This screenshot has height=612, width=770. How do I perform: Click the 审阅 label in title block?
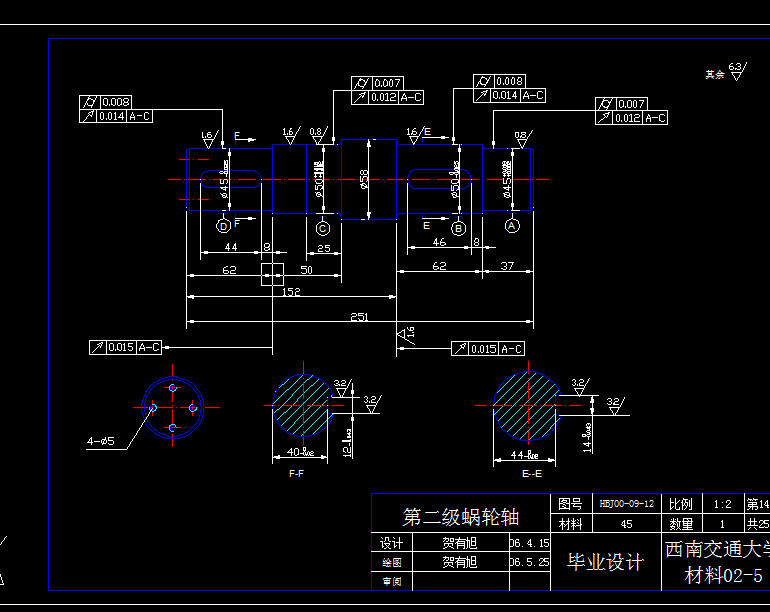click(x=391, y=582)
